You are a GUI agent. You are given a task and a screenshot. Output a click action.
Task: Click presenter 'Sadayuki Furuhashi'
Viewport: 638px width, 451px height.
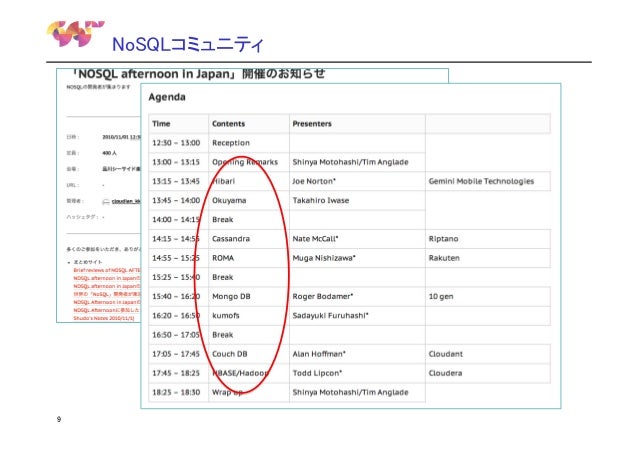click(330, 315)
